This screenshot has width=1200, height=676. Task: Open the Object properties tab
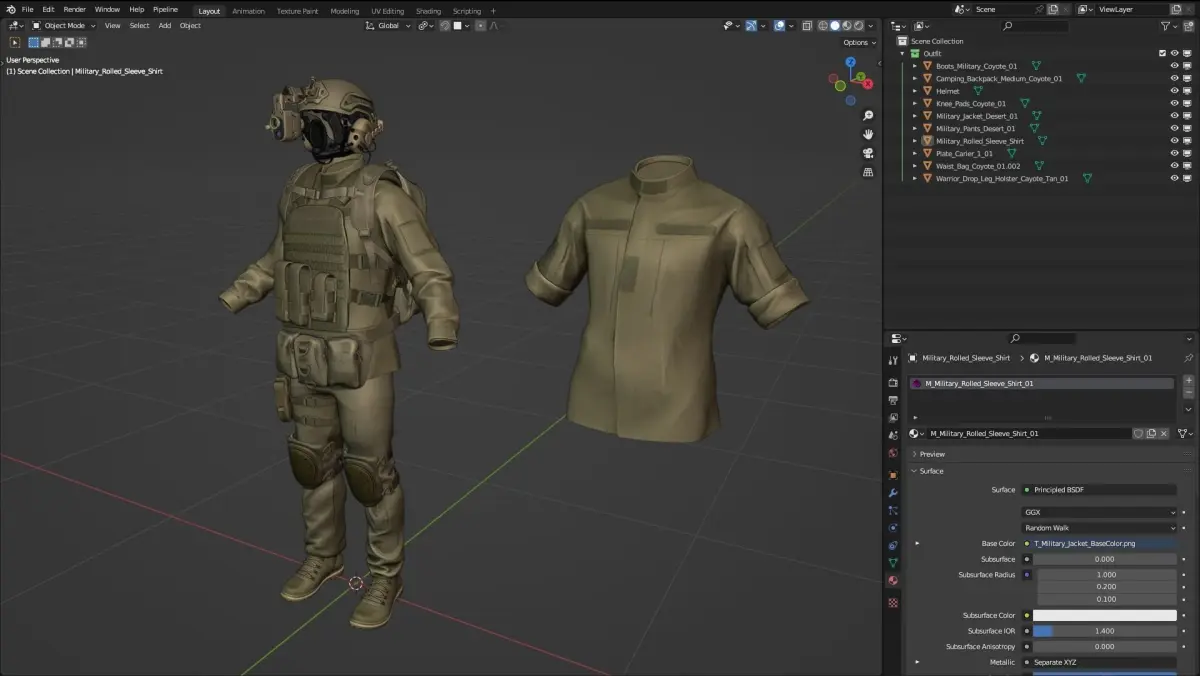pyautogui.click(x=893, y=475)
